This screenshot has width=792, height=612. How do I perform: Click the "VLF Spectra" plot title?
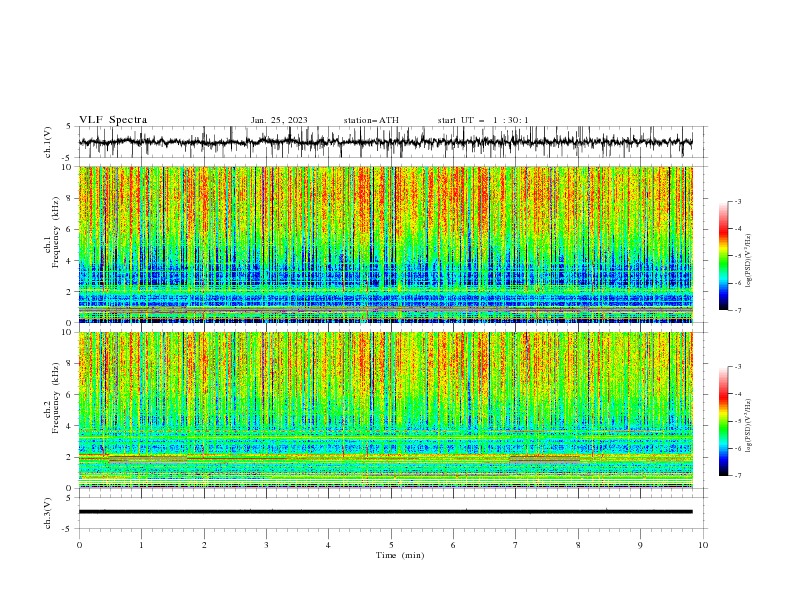(113, 120)
